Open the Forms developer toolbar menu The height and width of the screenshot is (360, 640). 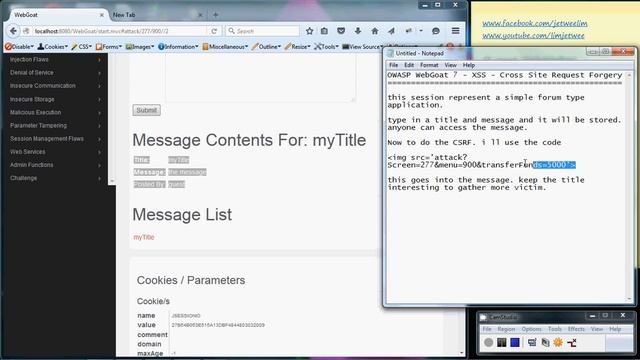[109, 47]
